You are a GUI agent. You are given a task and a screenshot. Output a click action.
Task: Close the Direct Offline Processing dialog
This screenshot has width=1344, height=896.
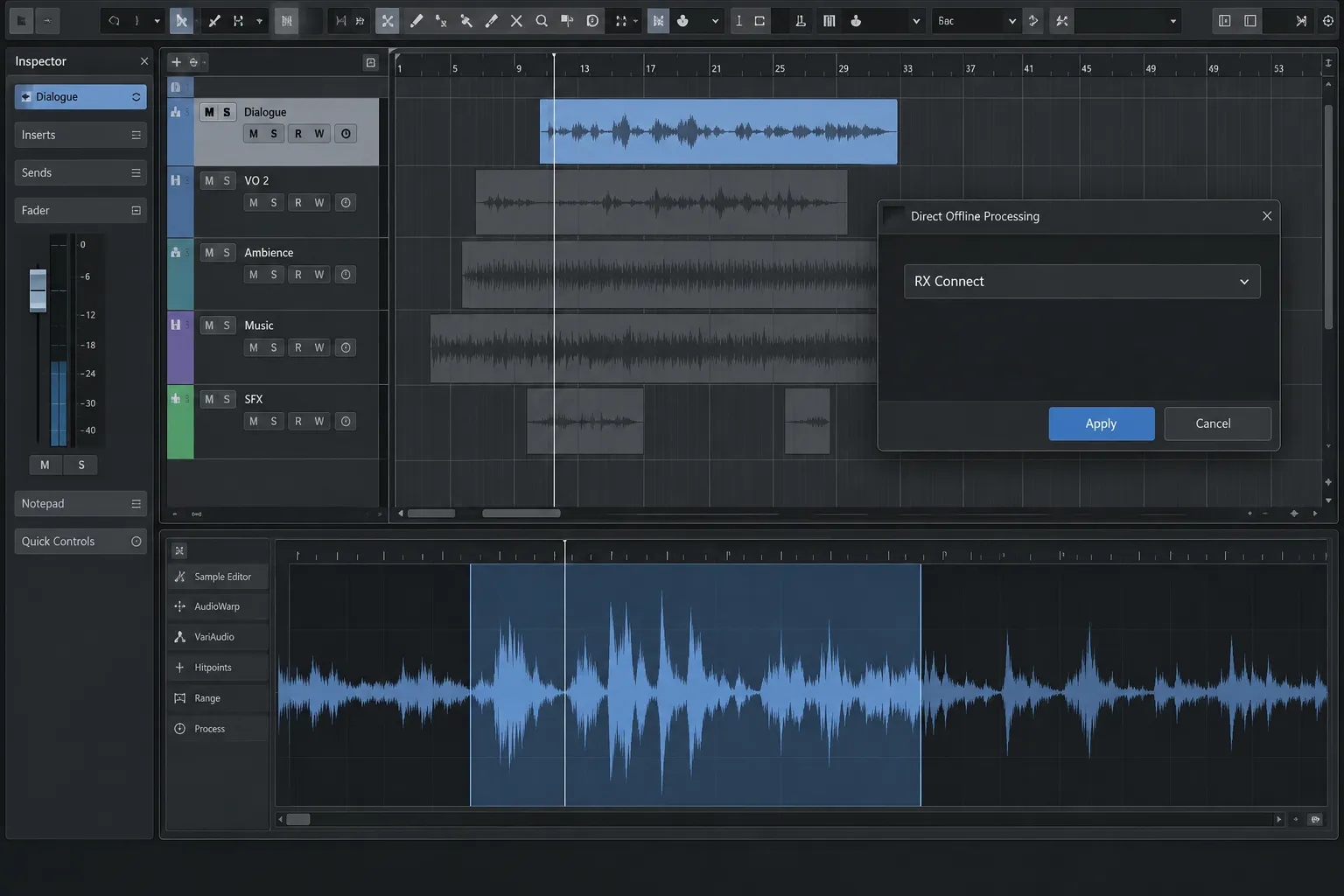[1267, 216]
